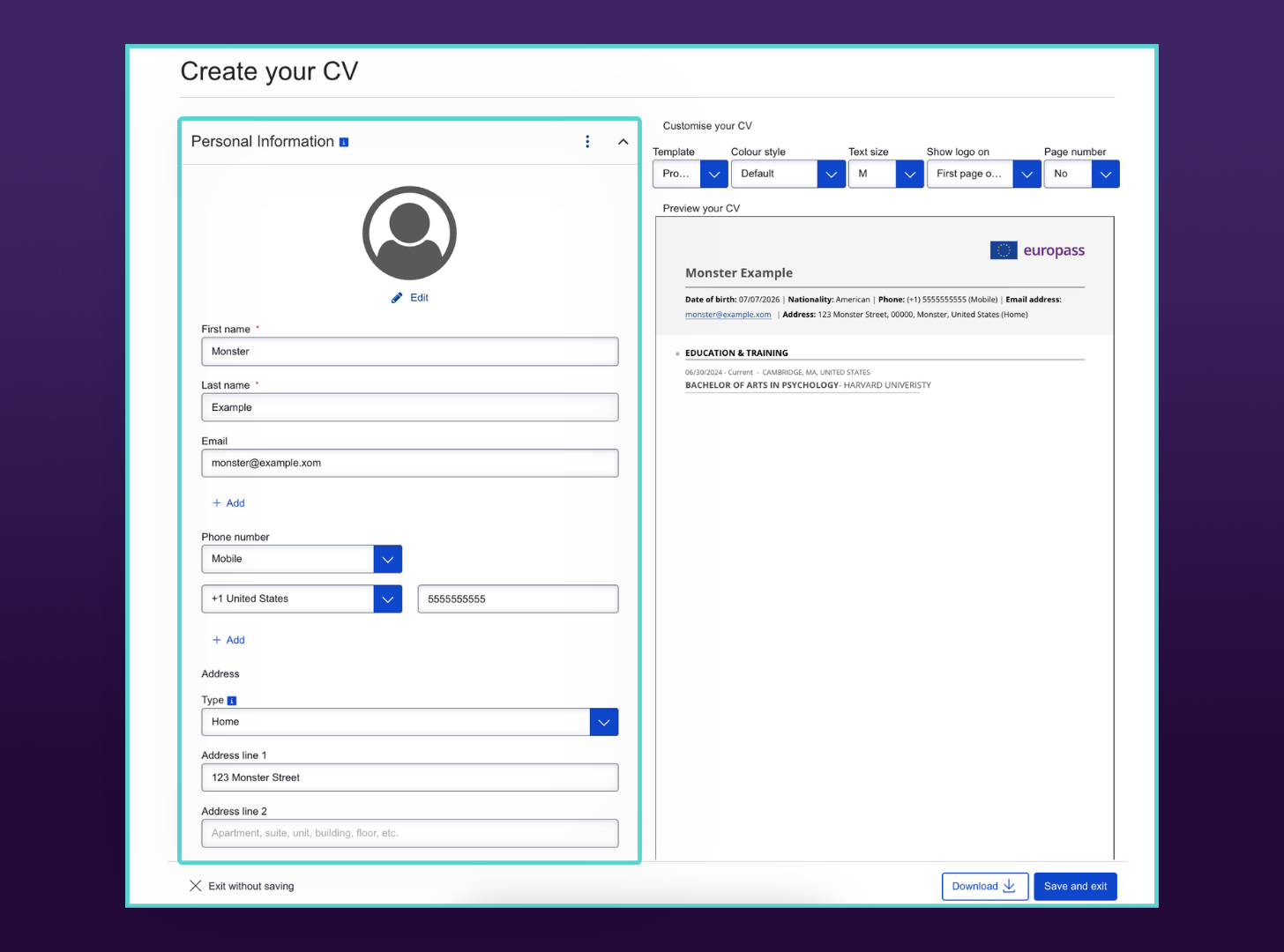Click the Address line 2 field
Screen dimensions: 1284x952
tap(410, 834)
